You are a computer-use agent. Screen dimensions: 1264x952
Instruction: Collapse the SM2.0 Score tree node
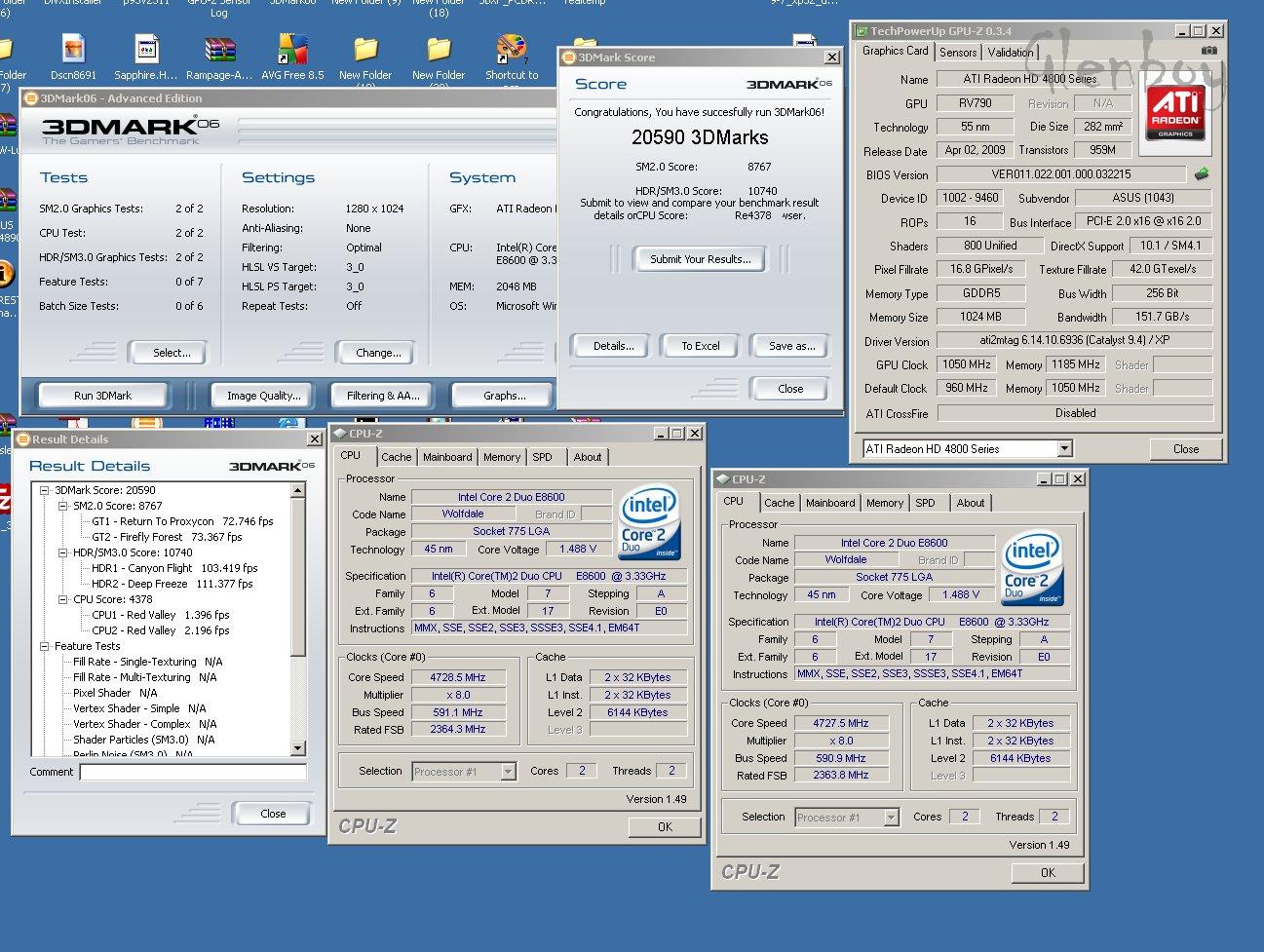point(63,507)
